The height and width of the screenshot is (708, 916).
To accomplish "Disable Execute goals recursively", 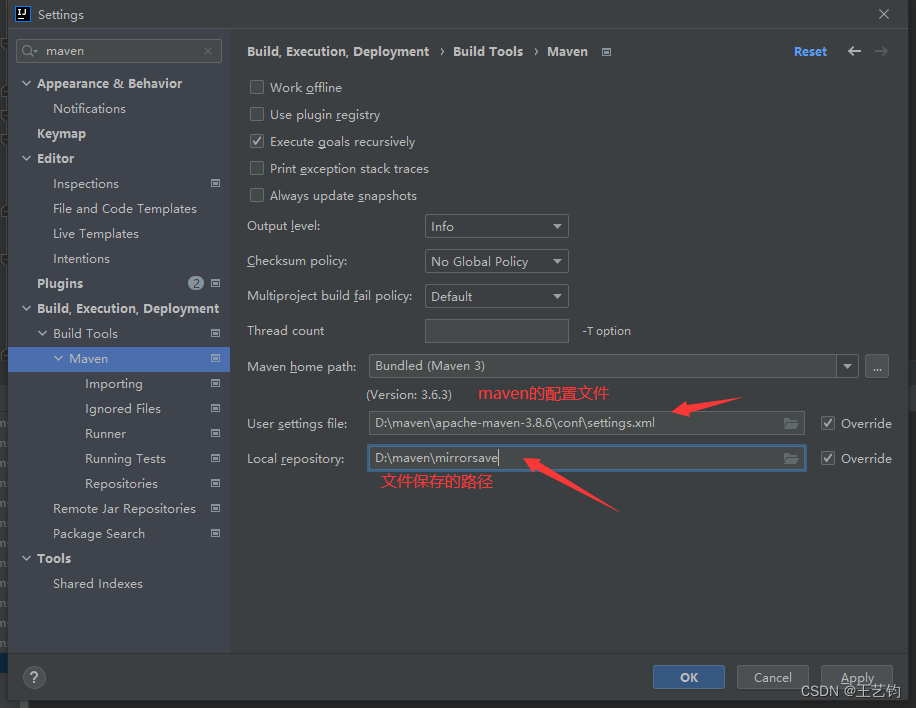I will coord(257,141).
